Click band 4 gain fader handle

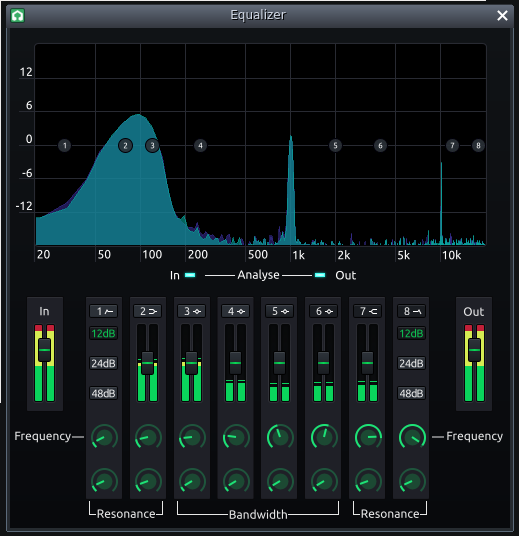236,363
